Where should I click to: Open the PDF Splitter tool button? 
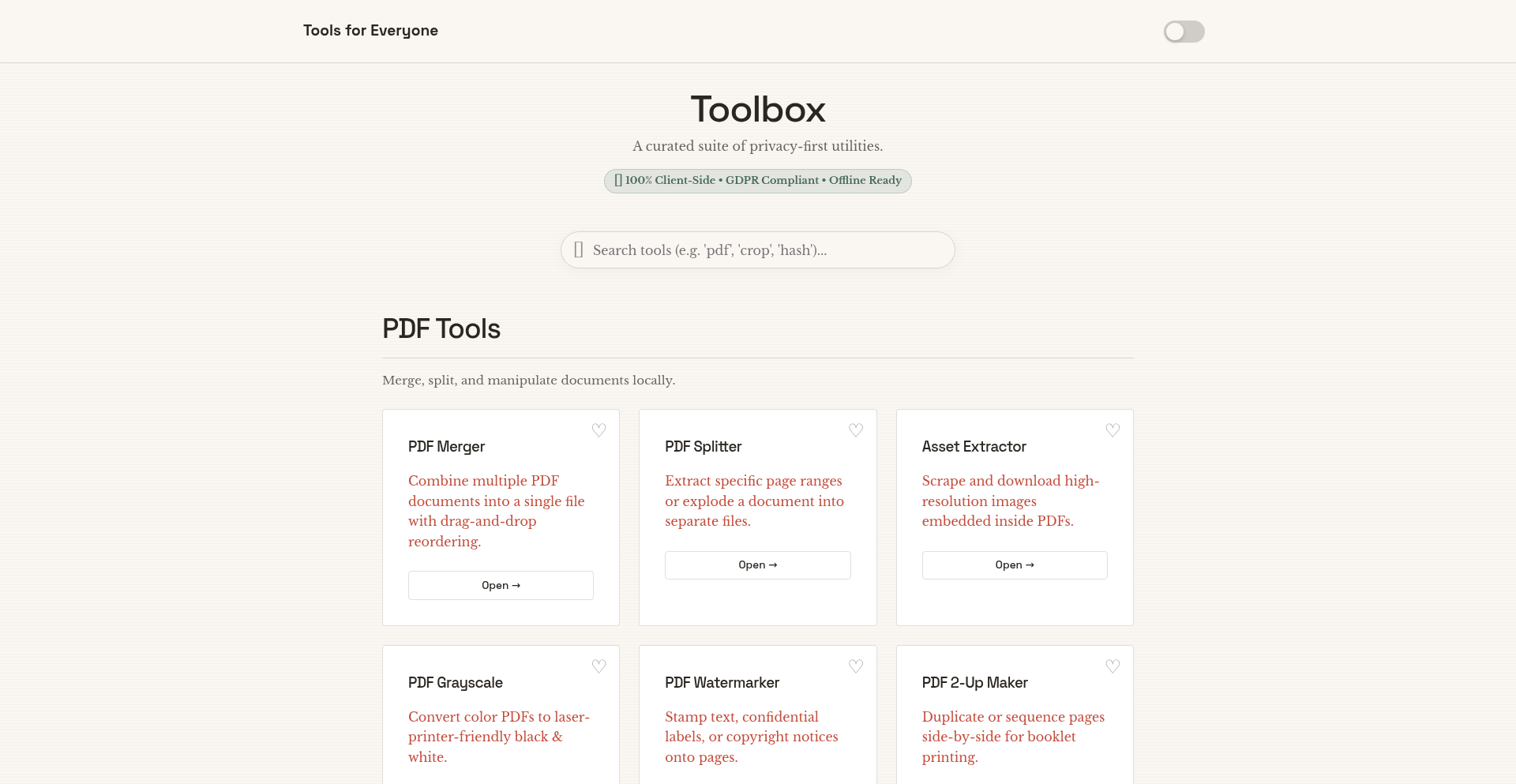(757, 565)
